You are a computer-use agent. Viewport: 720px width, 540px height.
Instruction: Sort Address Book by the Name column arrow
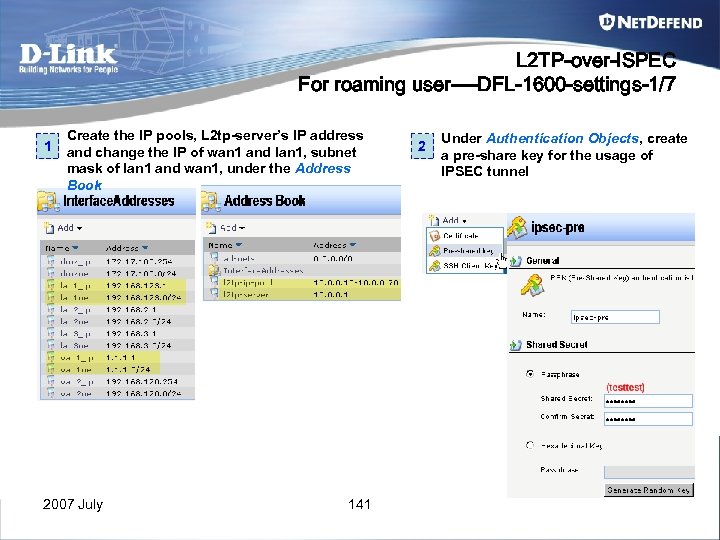tap(239, 245)
